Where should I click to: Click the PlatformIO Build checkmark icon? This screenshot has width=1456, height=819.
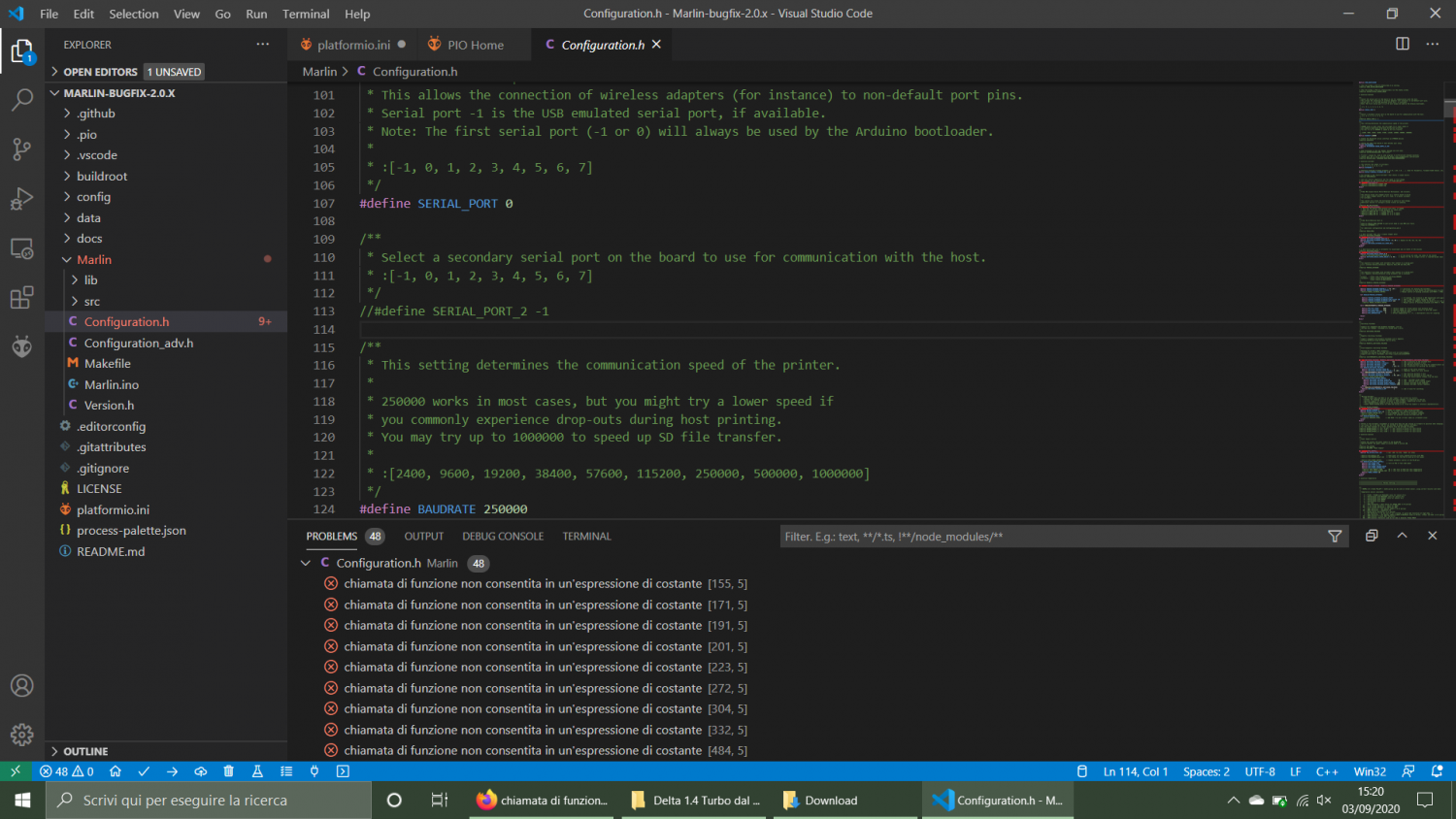pyautogui.click(x=144, y=771)
